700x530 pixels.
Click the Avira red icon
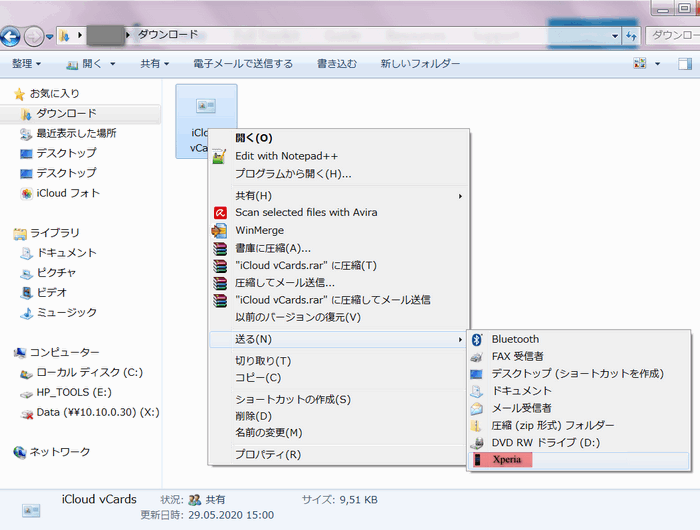[x=220, y=213]
